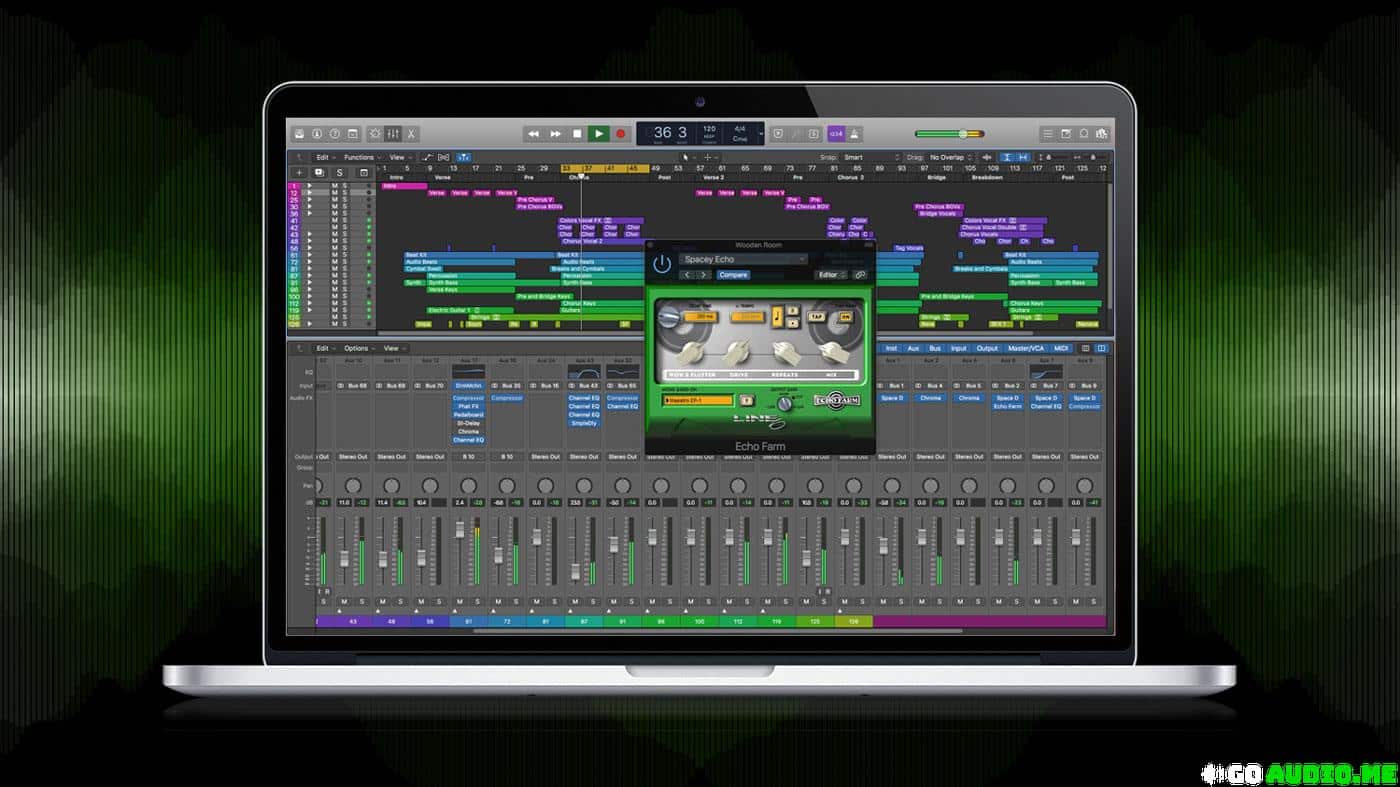Click the Echo Farm model select field

[698, 400]
